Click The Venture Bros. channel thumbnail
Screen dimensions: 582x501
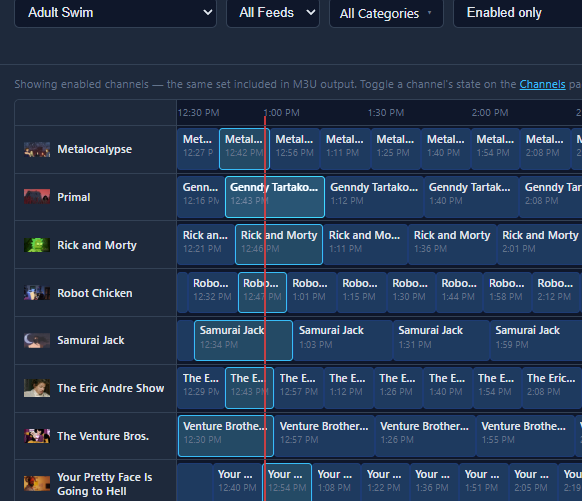37,436
